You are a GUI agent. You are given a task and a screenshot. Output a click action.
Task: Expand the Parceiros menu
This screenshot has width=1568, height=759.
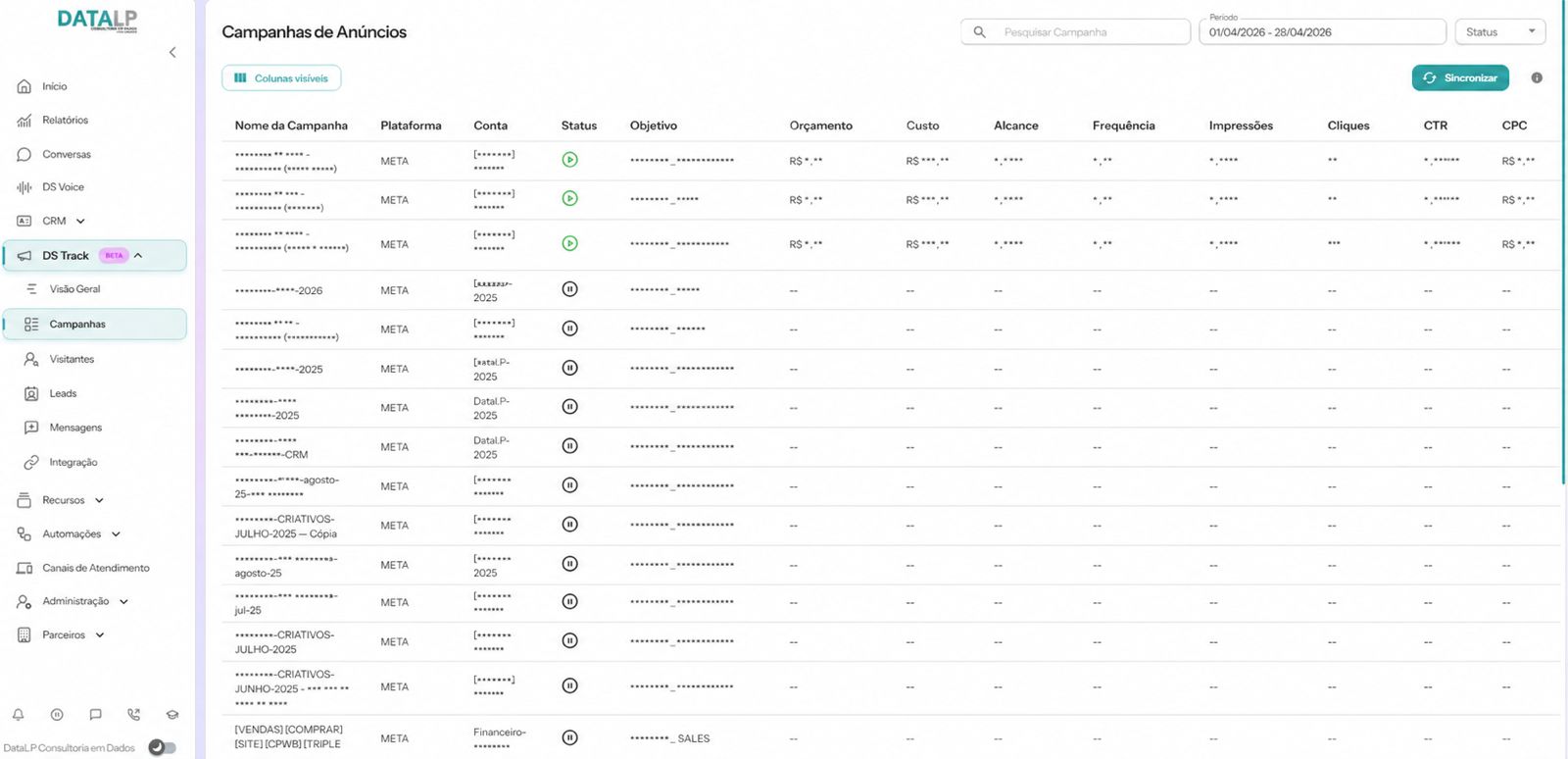[100, 635]
